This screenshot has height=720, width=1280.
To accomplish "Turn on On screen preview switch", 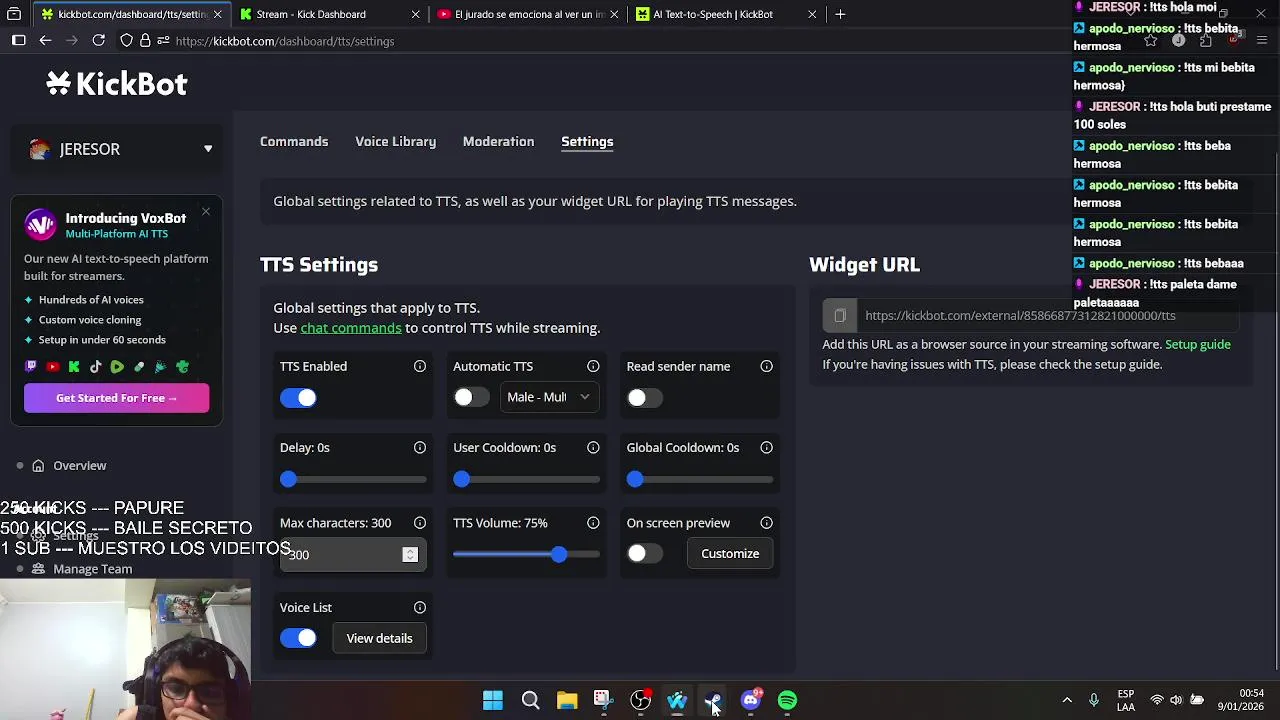I will pos(645,554).
